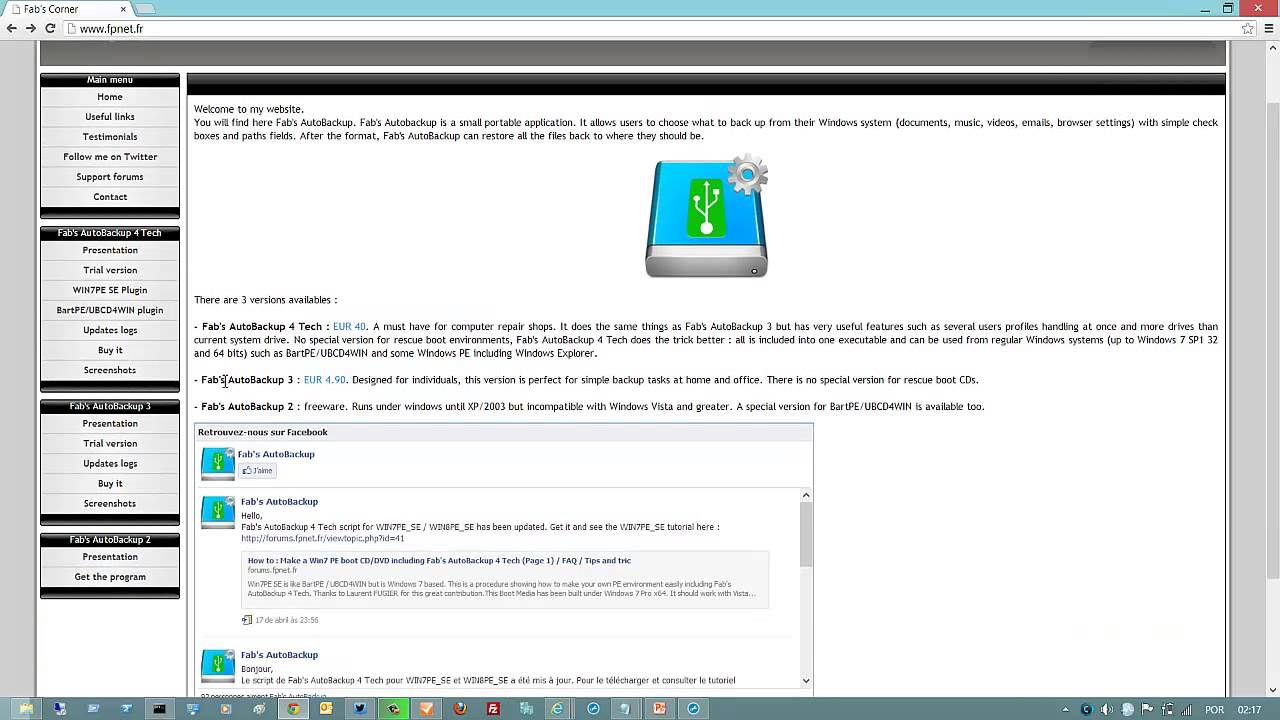Bookmark this page with the star icon
Viewport: 1280px width, 720px height.
[x=1248, y=29]
